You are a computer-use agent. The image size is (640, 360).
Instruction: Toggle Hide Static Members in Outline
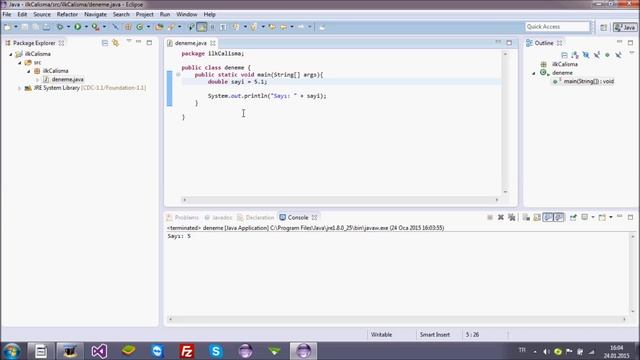pyautogui.click(x=597, y=55)
